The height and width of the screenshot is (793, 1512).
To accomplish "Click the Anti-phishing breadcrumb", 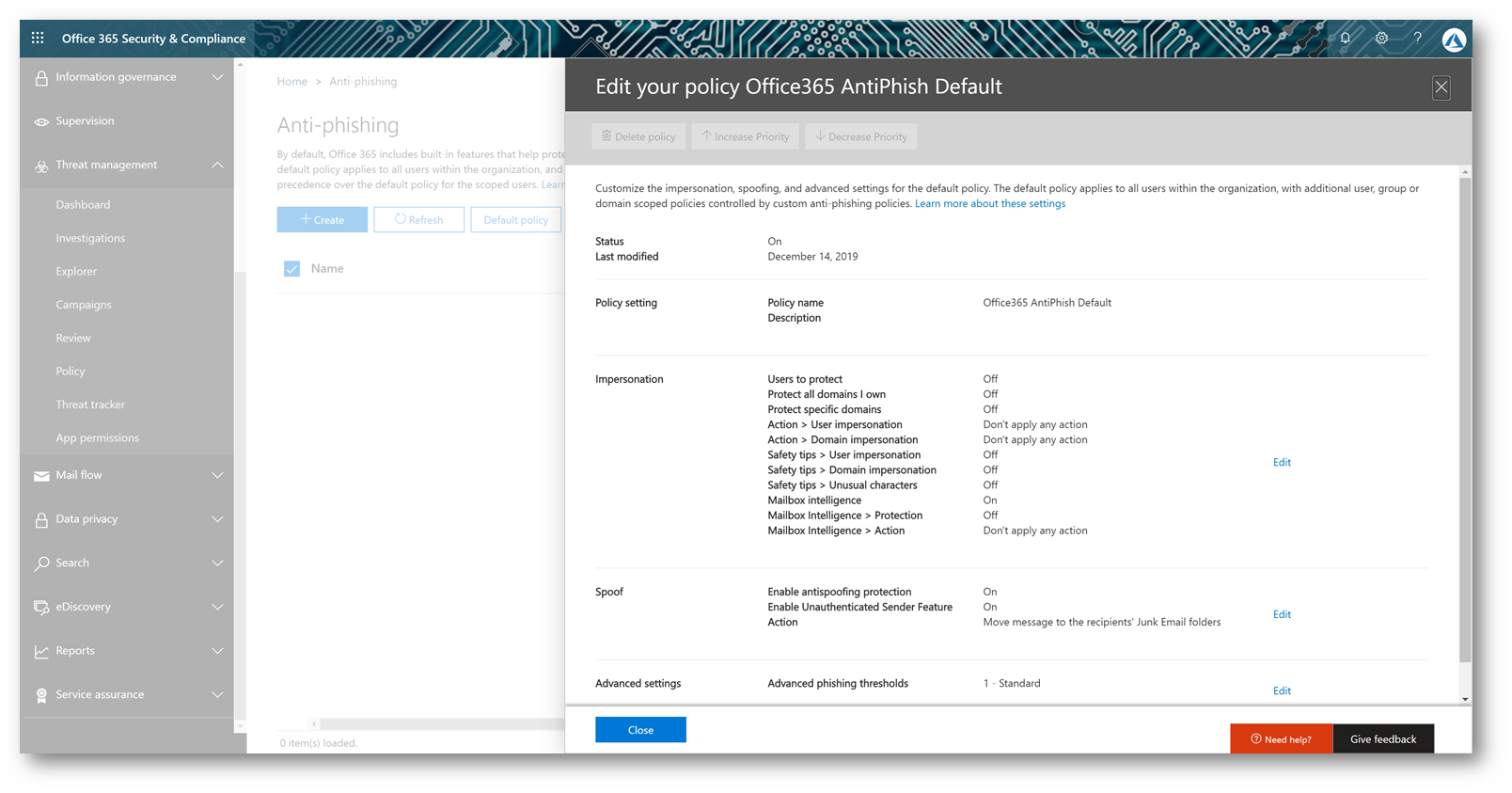I will click(x=363, y=82).
